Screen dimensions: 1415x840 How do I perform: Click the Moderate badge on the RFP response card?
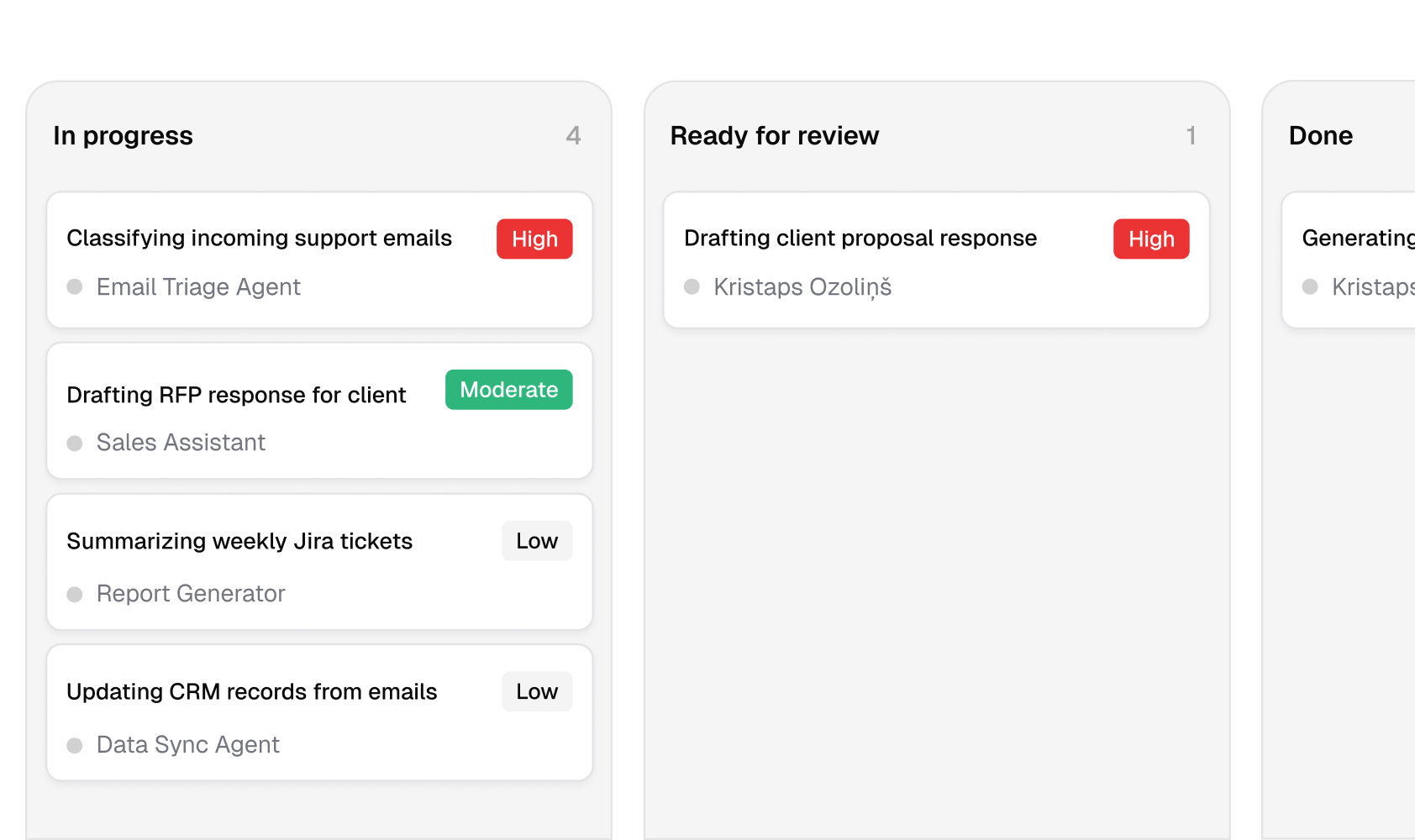508,389
